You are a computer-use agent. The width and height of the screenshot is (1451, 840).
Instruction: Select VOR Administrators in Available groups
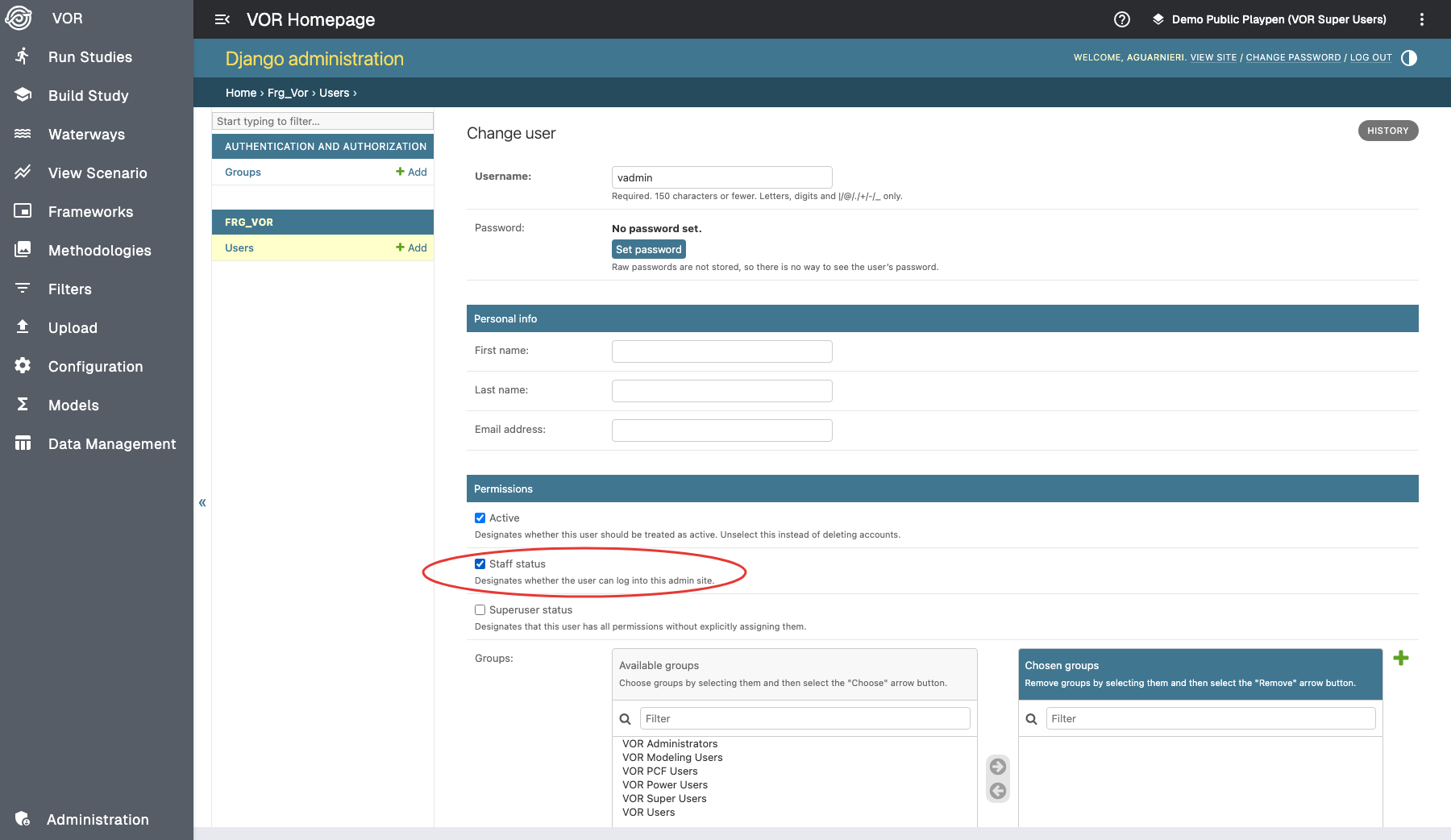pyautogui.click(x=670, y=744)
